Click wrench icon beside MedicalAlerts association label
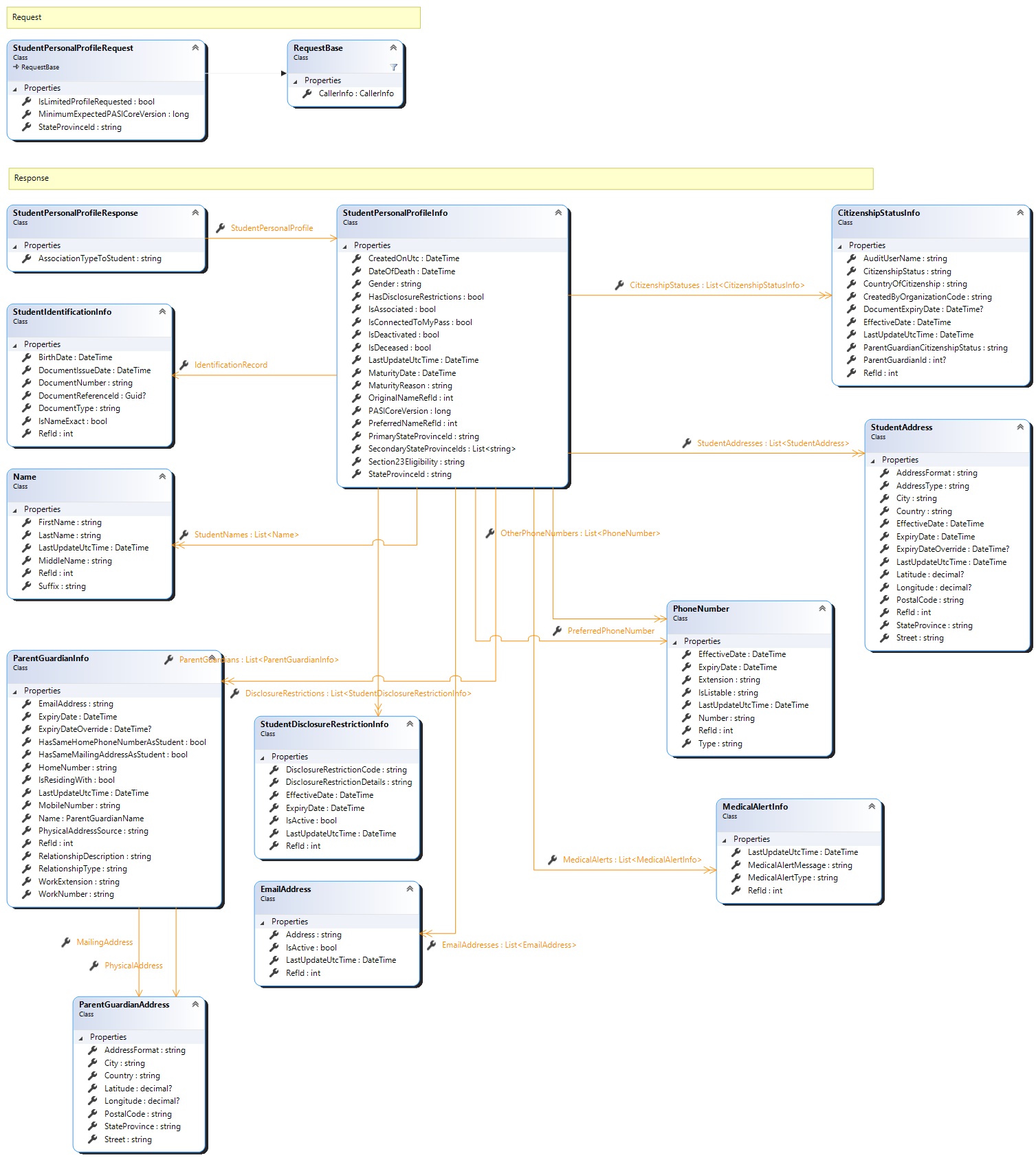1036x1158 pixels. click(553, 860)
